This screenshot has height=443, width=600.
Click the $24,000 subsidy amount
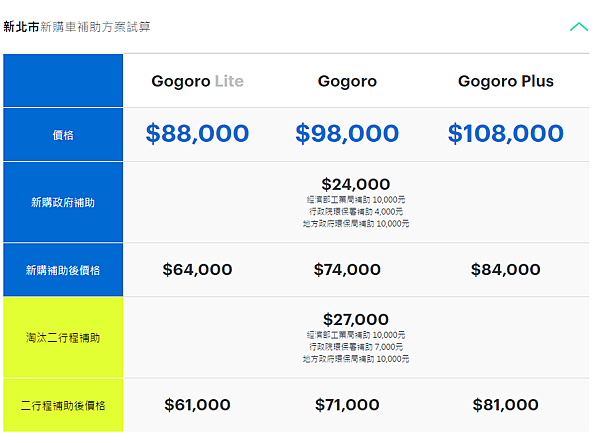tap(355, 184)
